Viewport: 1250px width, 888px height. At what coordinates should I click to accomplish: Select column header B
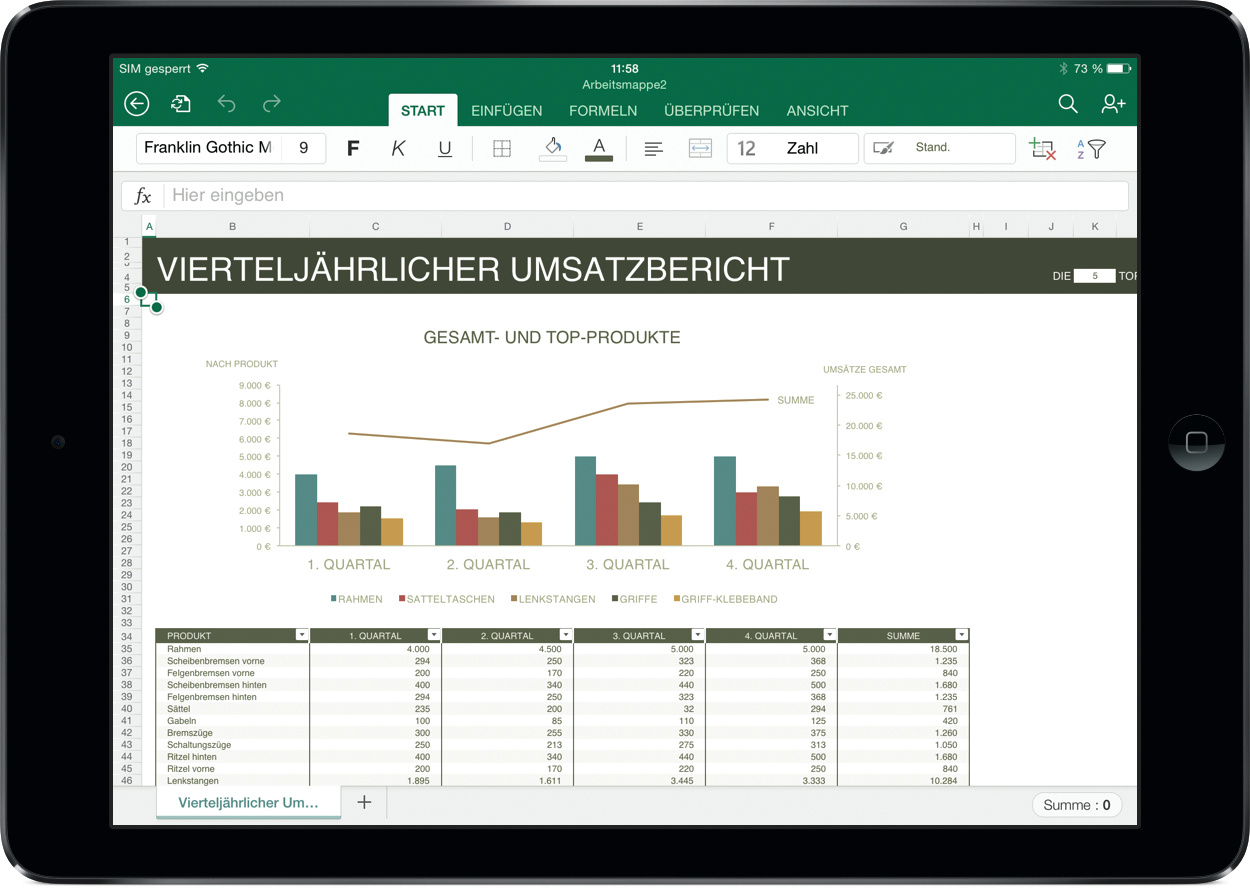(233, 227)
